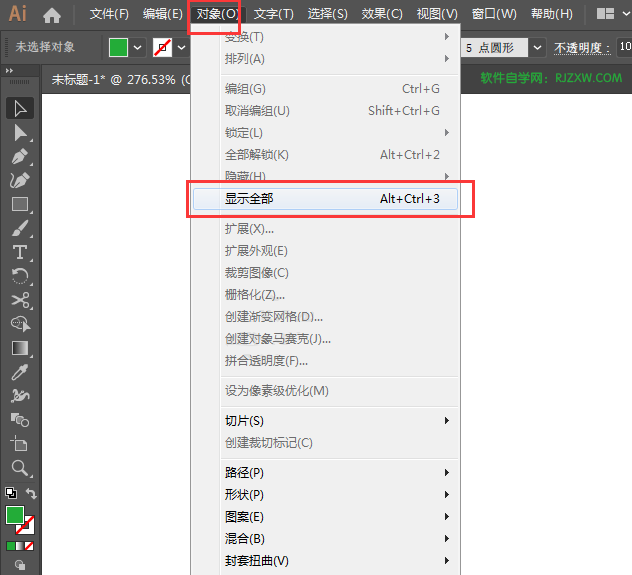Select the Symbol Sprayer tool
Viewport: 632px width, 575px height.
click(x=20, y=396)
